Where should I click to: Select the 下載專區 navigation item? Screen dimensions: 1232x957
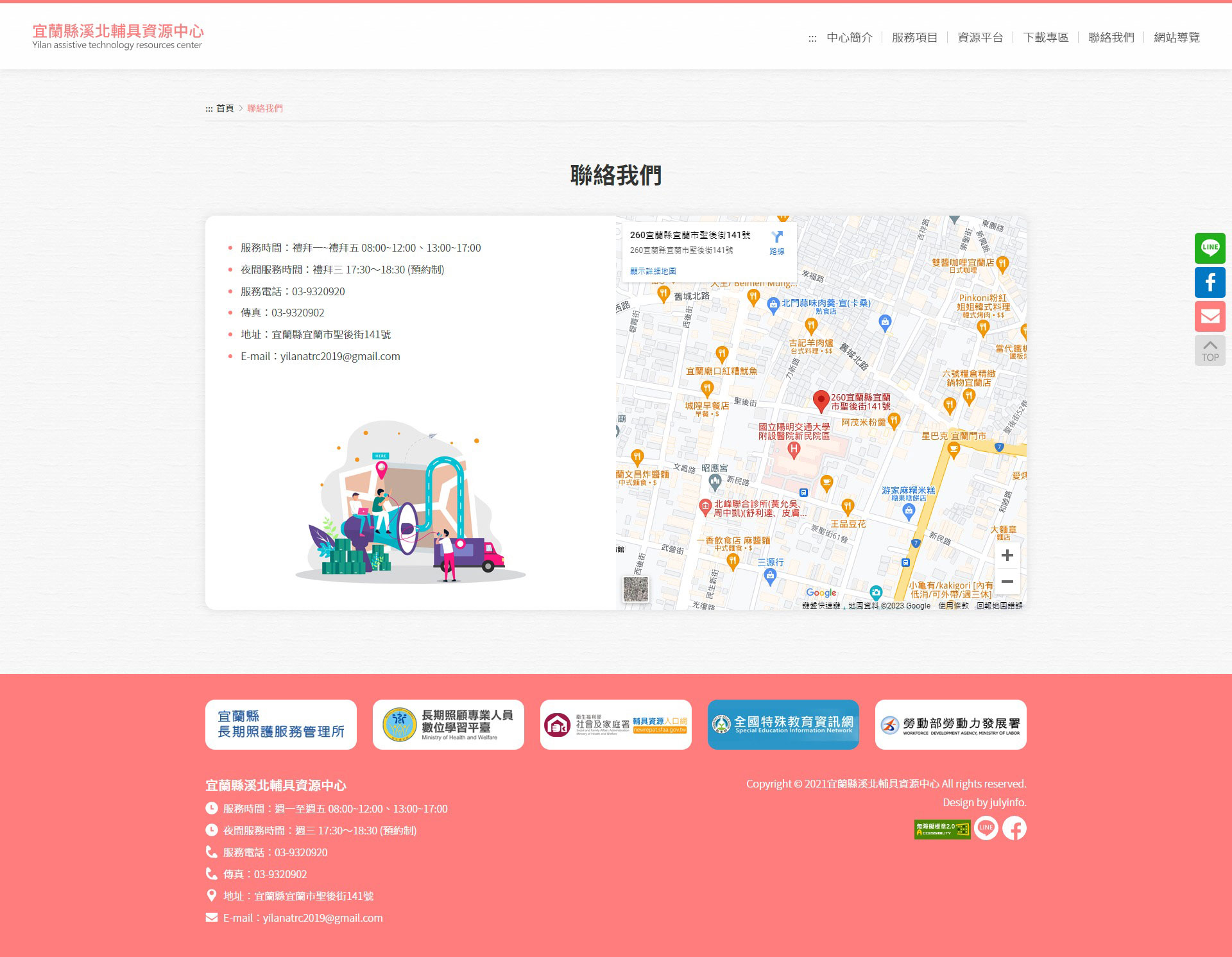tap(1045, 37)
